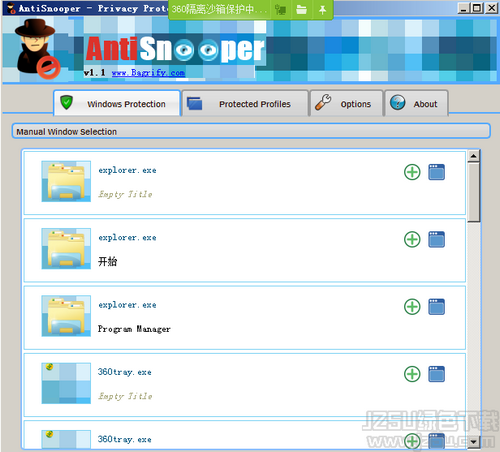Select first explorer.exe process name

pyautogui.click(x=127, y=170)
